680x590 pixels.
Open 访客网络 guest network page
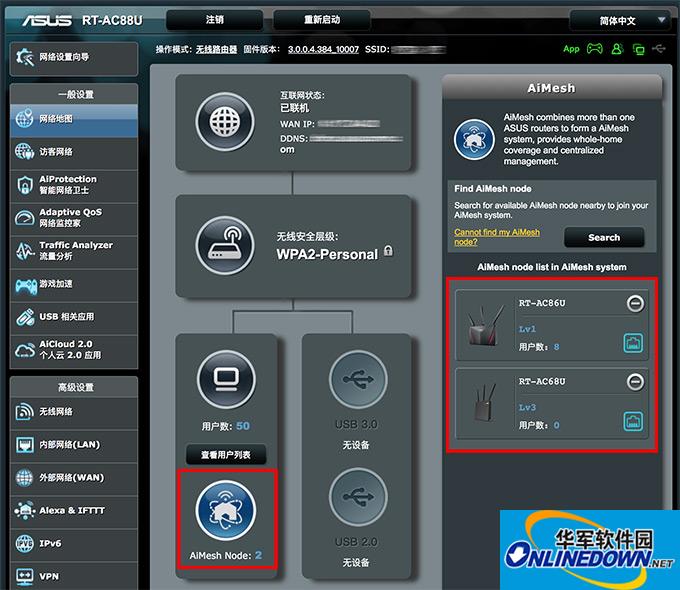(x=73, y=152)
